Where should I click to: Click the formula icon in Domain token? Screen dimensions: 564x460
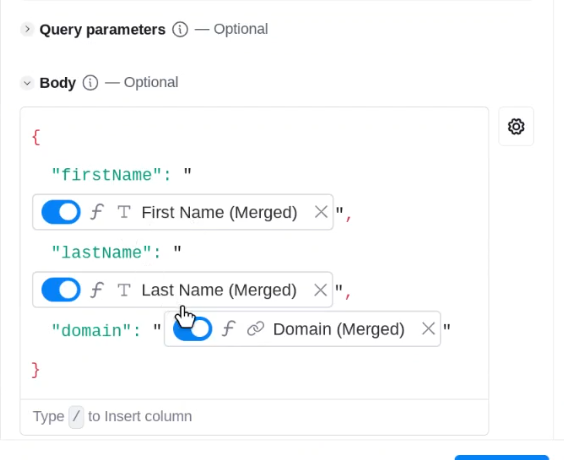point(228,329)
